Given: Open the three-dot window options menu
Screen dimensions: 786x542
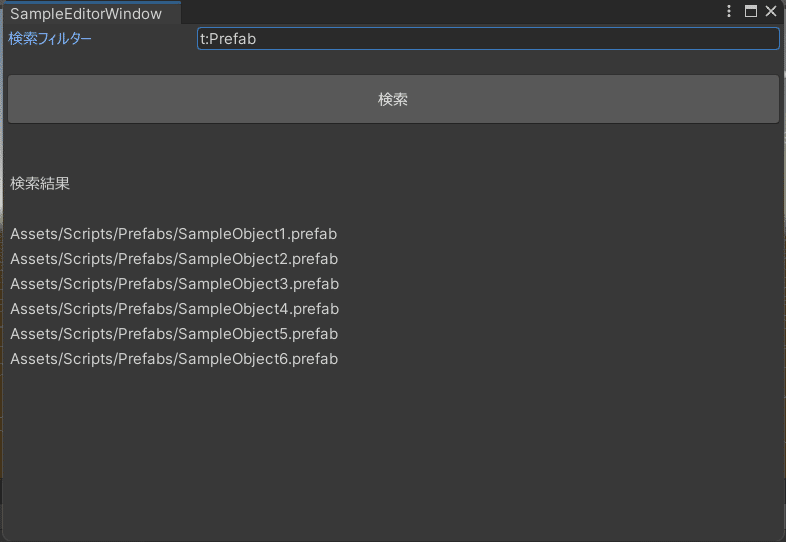Looking at the screenshot, I should coord(730,11).
